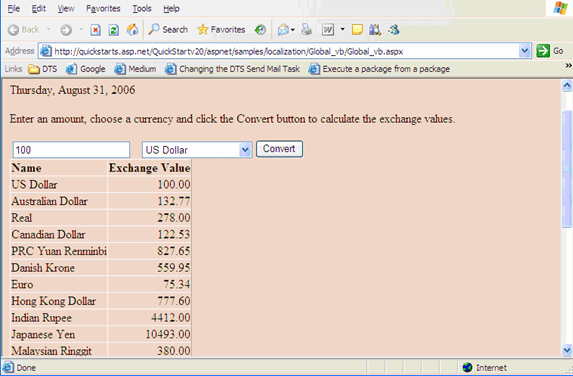Open the address bar history dropdown

click(524, 51)
